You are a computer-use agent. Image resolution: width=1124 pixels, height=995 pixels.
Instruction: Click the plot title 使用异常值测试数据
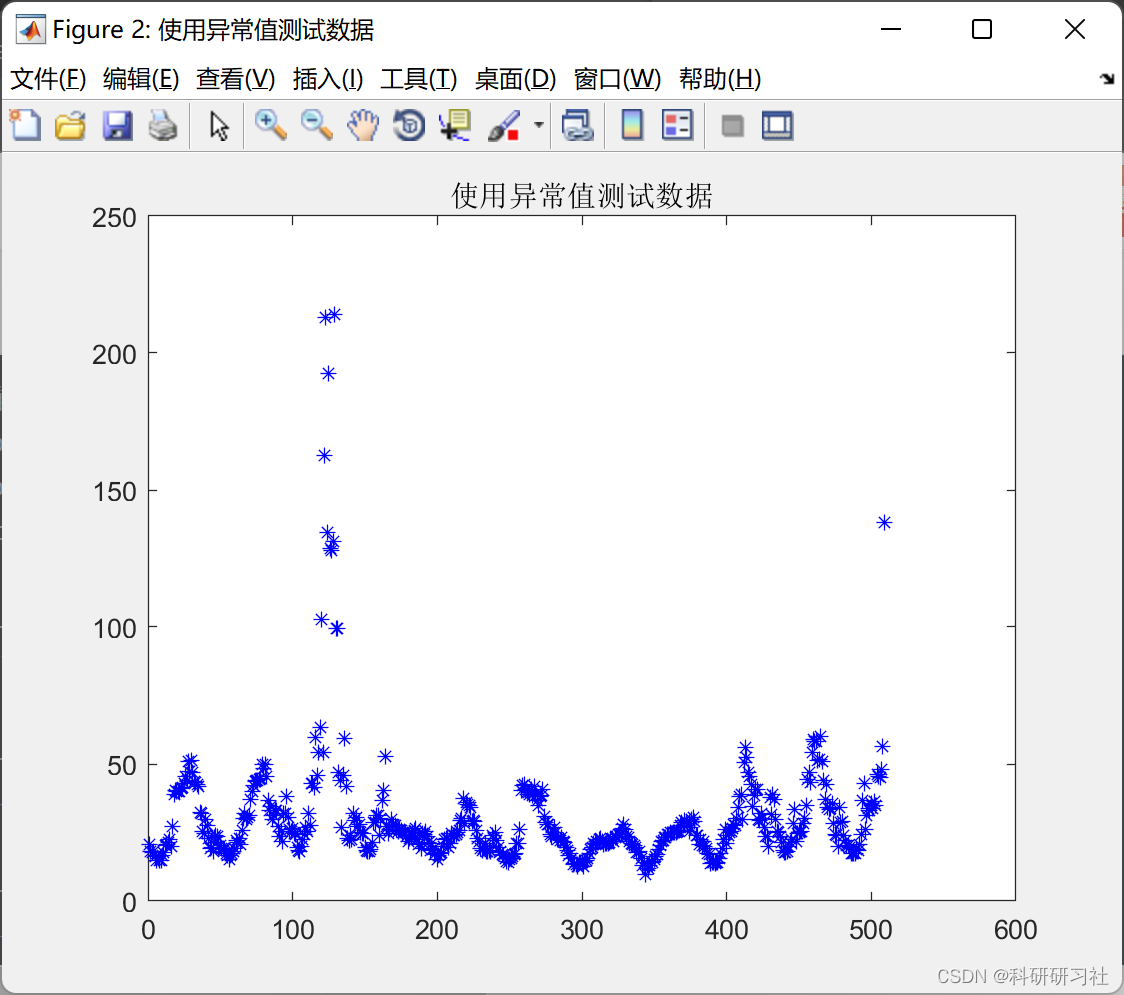click(581, 196)
